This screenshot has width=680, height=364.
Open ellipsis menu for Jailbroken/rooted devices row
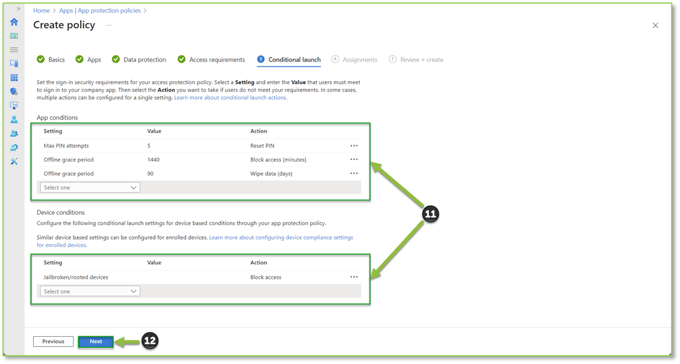click(x=354, y=277)
